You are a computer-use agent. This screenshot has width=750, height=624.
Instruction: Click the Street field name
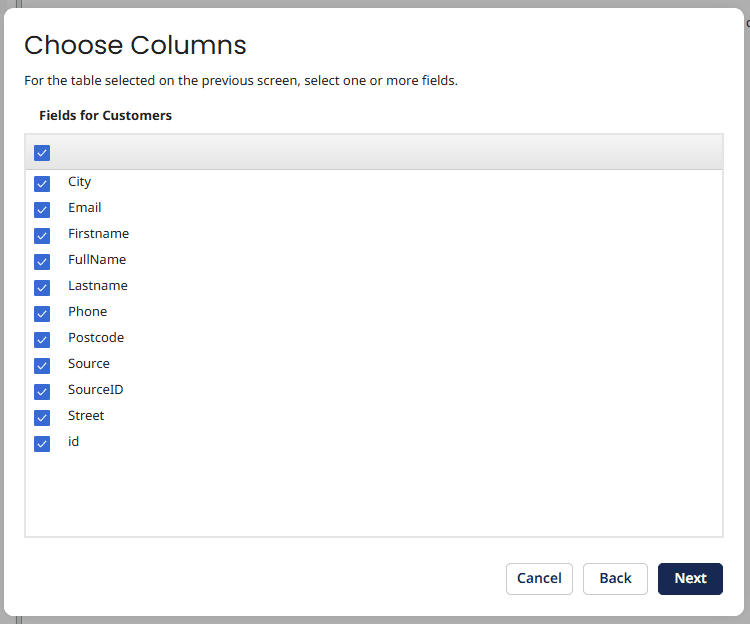click(x=86, y=416)
